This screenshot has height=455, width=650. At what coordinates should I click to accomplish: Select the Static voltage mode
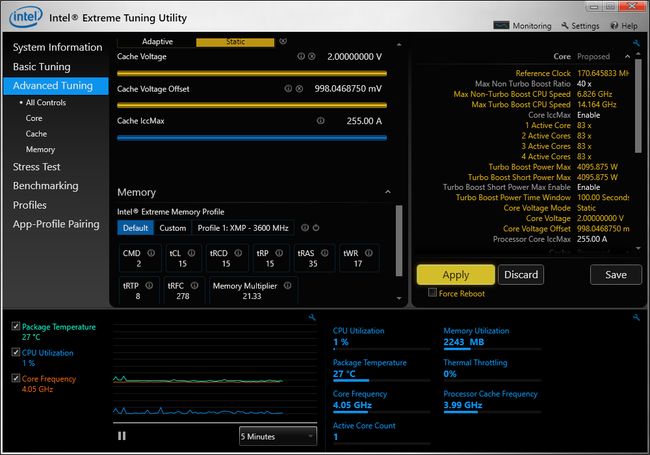(x=235, y=41)
